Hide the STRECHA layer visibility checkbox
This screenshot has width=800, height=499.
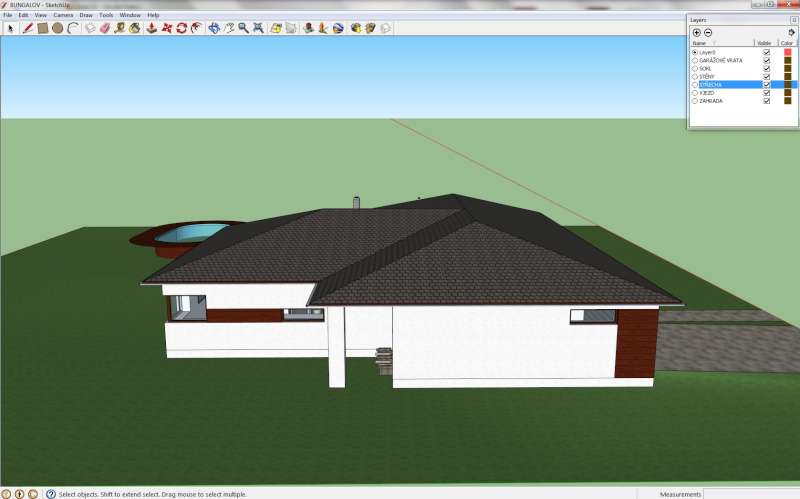coord(766,85)
